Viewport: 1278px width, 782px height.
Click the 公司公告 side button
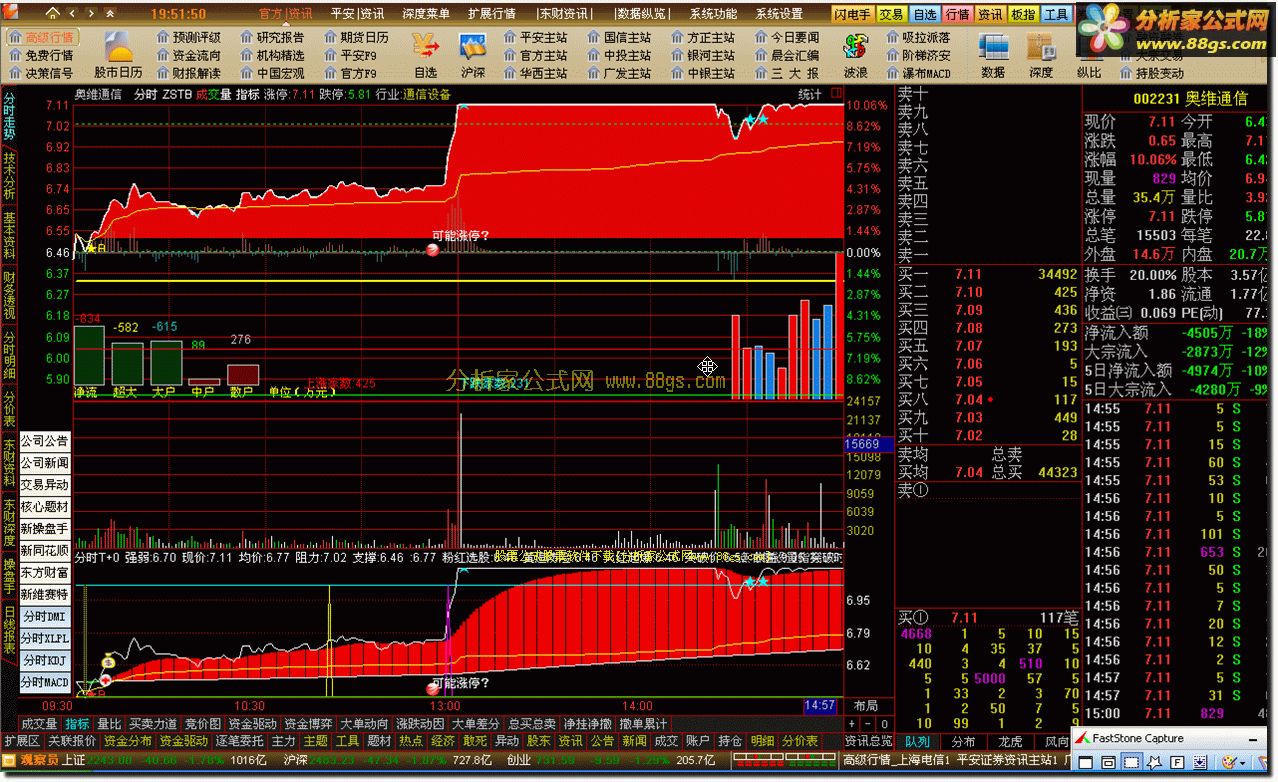tap(45, 441)
